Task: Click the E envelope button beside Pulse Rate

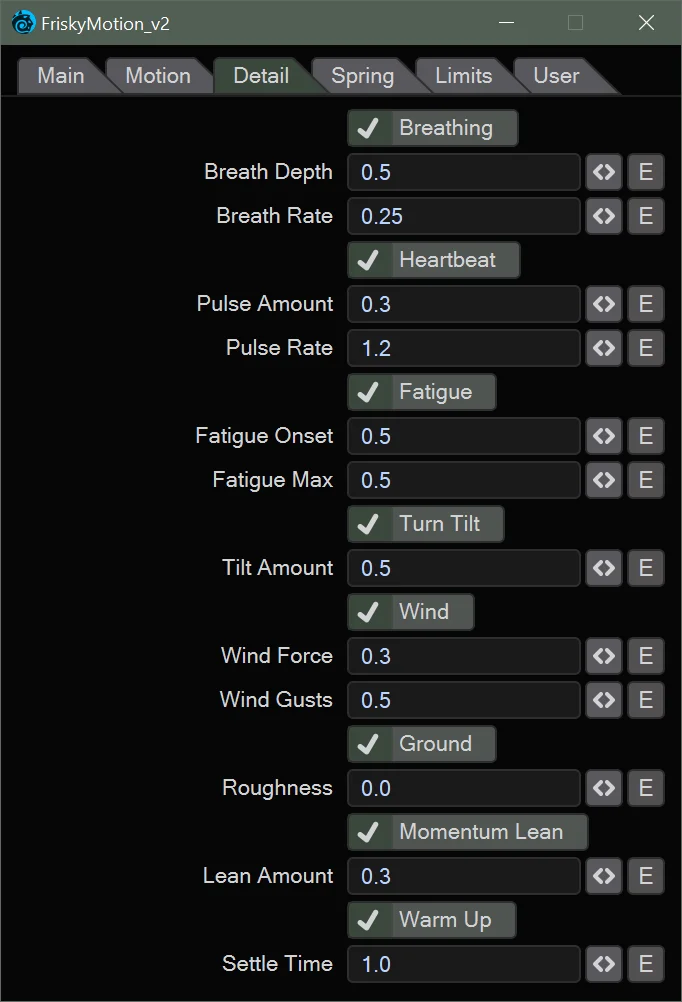Action: pyautogui.click(x=645, y=348)
